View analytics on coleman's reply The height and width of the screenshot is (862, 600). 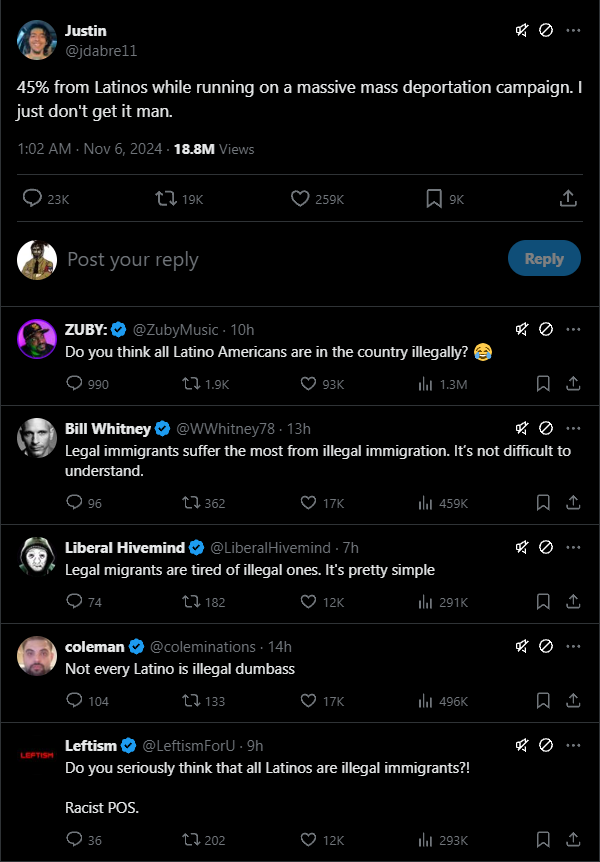(x=424, y=701)
